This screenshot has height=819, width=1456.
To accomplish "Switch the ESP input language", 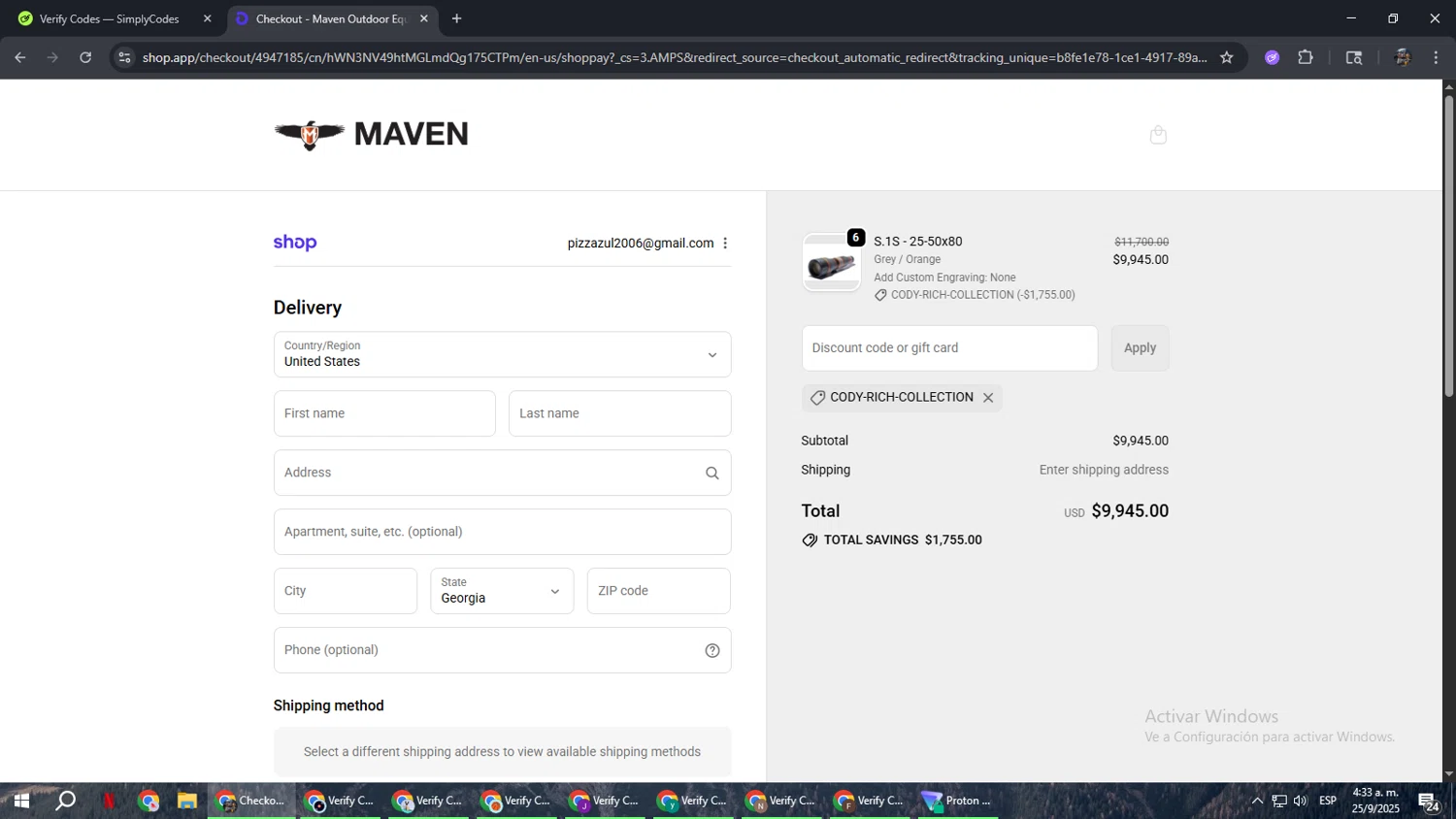I will tap(1328, 801).
